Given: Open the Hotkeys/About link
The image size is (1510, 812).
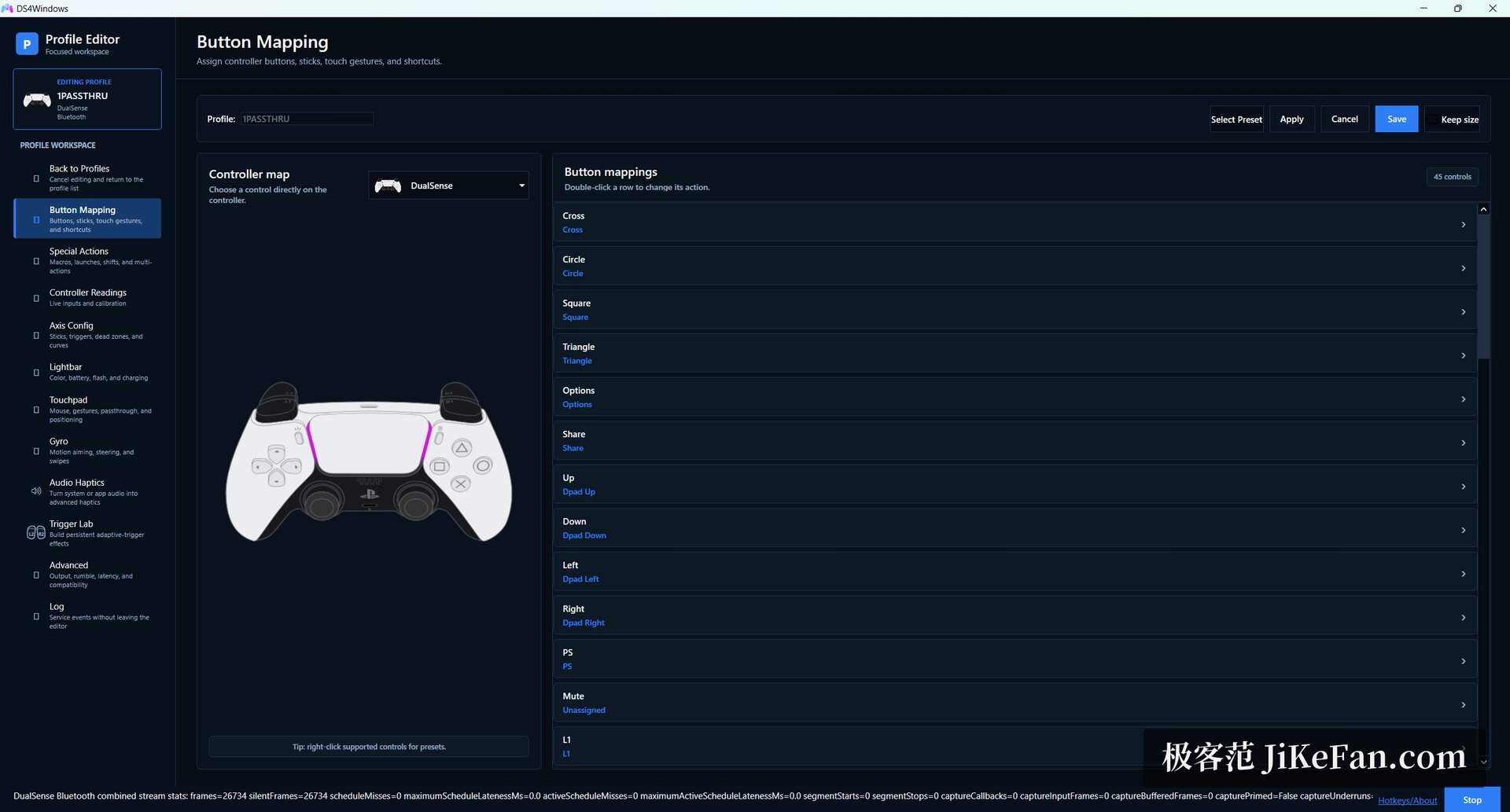Looking at the screenshot, I should point(1407,800).
